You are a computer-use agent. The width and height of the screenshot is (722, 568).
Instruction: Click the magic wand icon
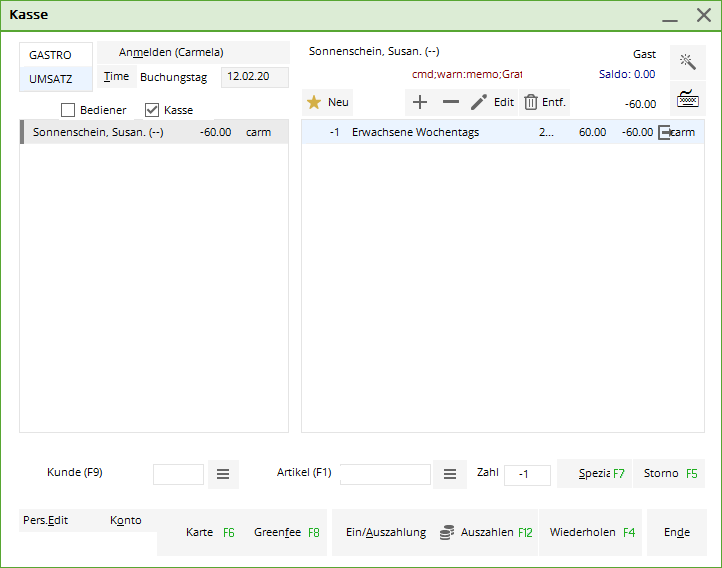(x=687, y=62)
